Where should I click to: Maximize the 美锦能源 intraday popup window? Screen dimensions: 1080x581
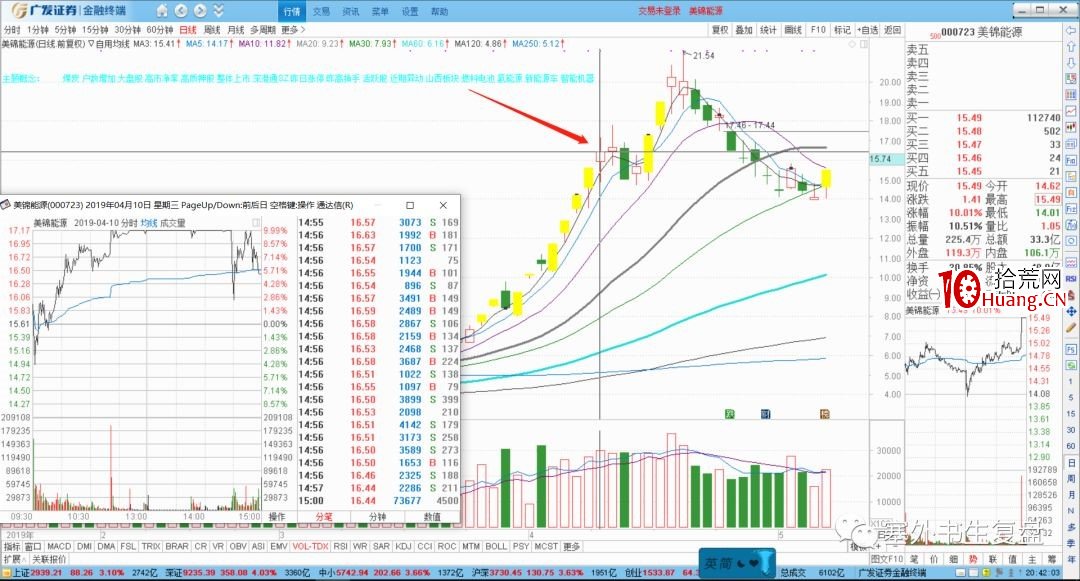(410, 205)
